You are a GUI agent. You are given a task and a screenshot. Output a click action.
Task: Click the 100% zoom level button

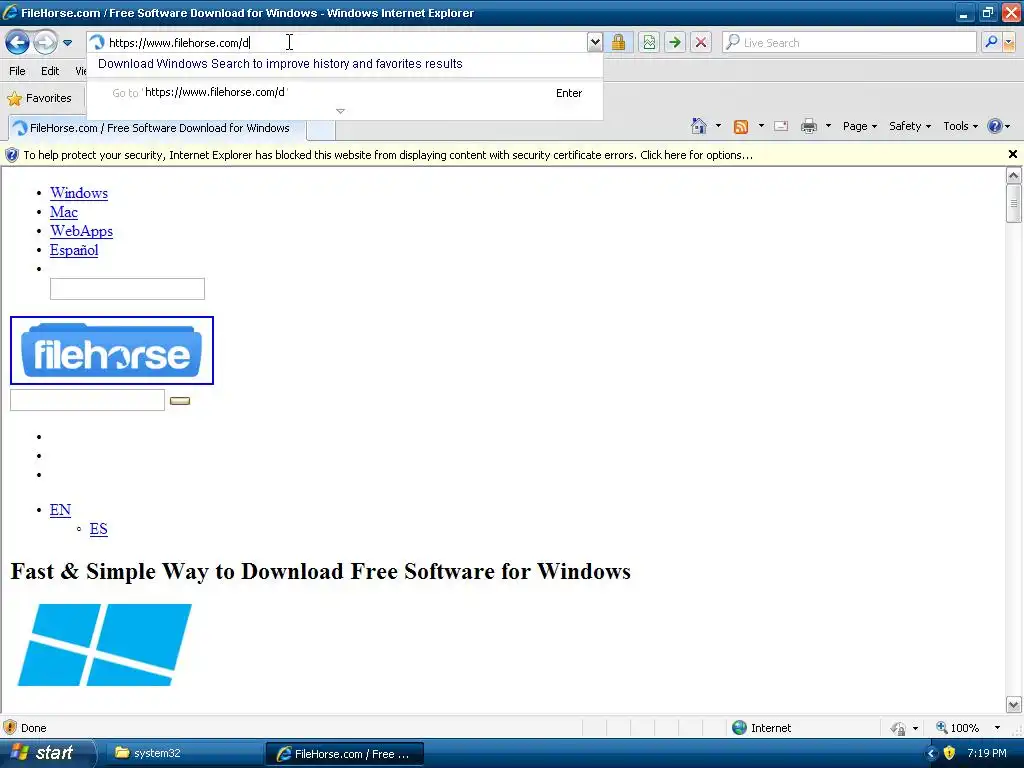click(957, 728)
